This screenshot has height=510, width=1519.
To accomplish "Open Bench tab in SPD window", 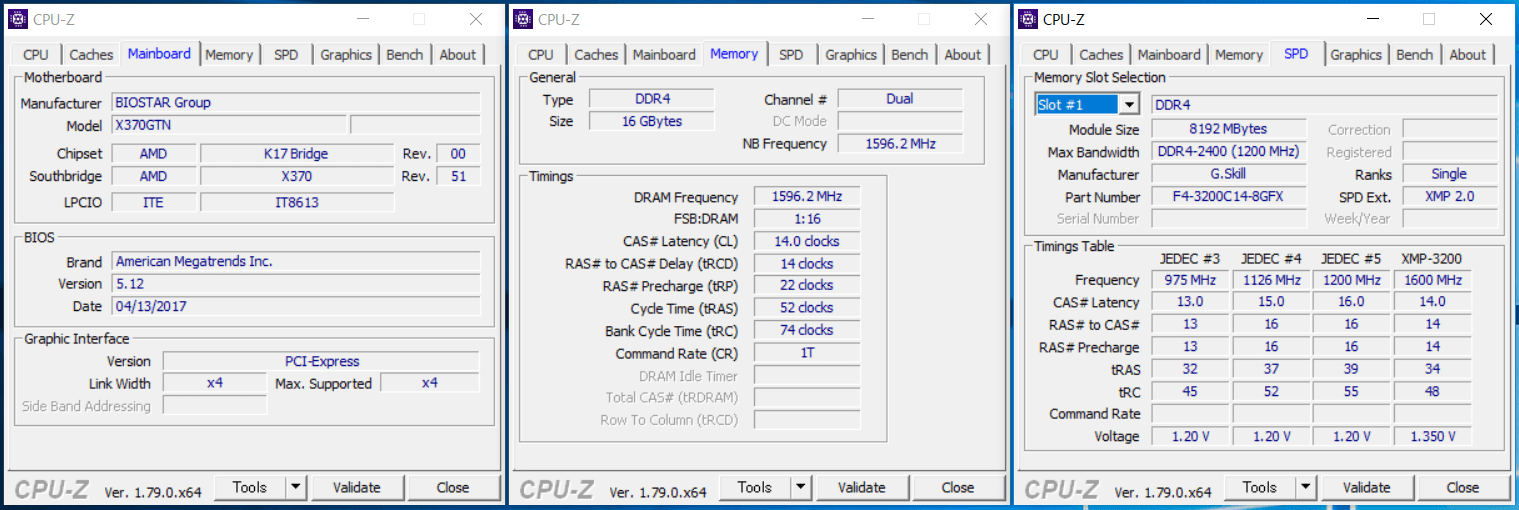I will 1415,55.
